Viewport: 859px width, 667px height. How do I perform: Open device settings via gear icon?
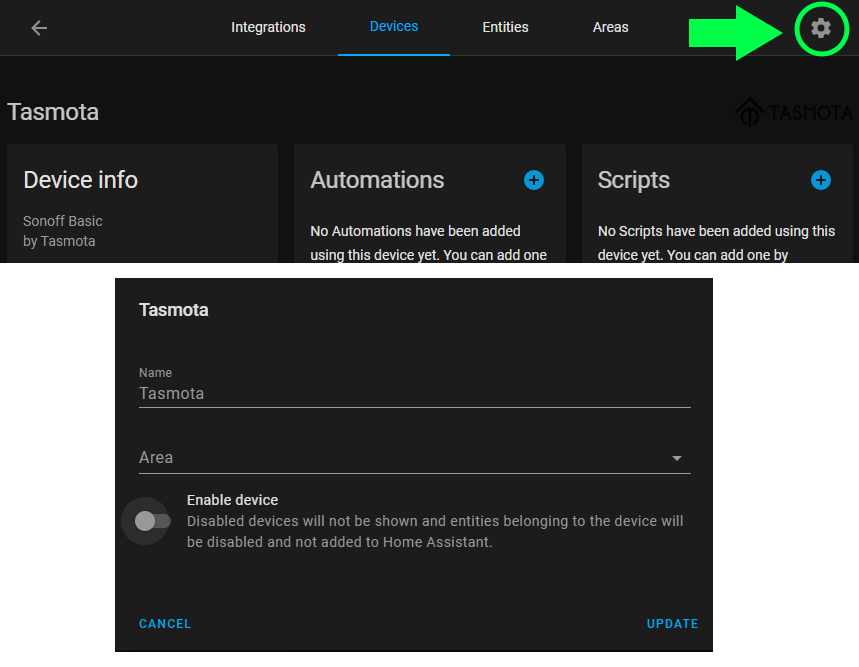point(820,28)
